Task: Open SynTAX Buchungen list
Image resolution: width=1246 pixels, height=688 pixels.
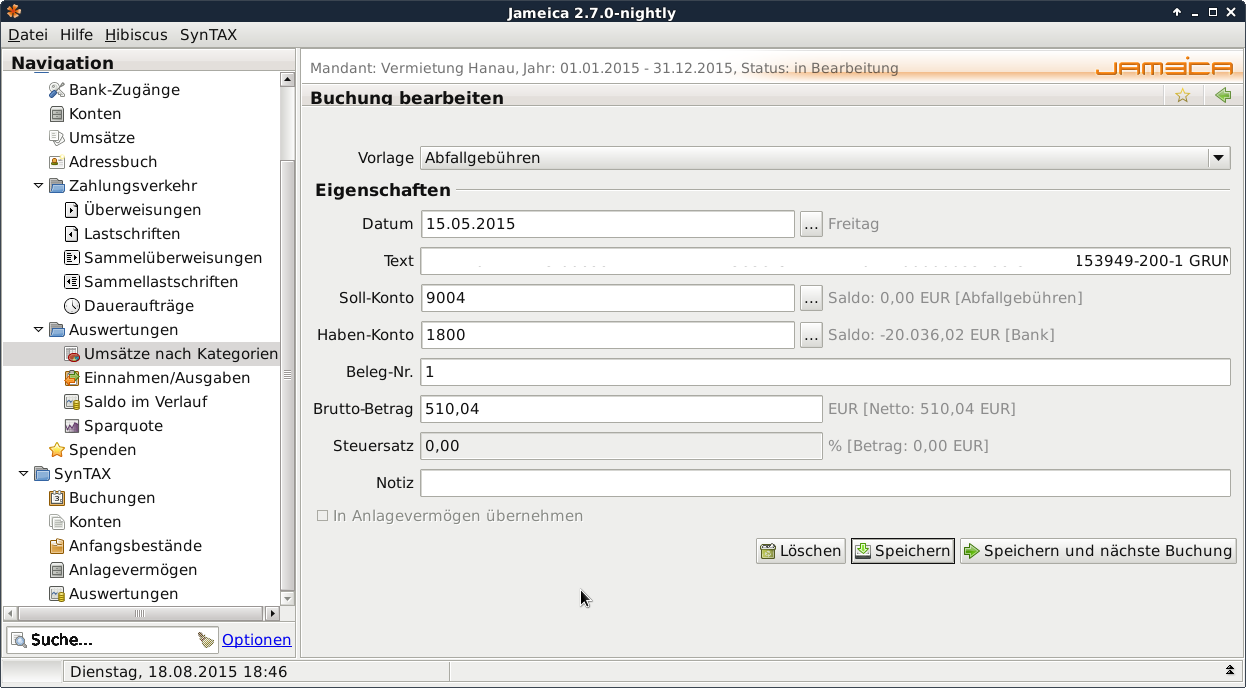Action: 111,498
